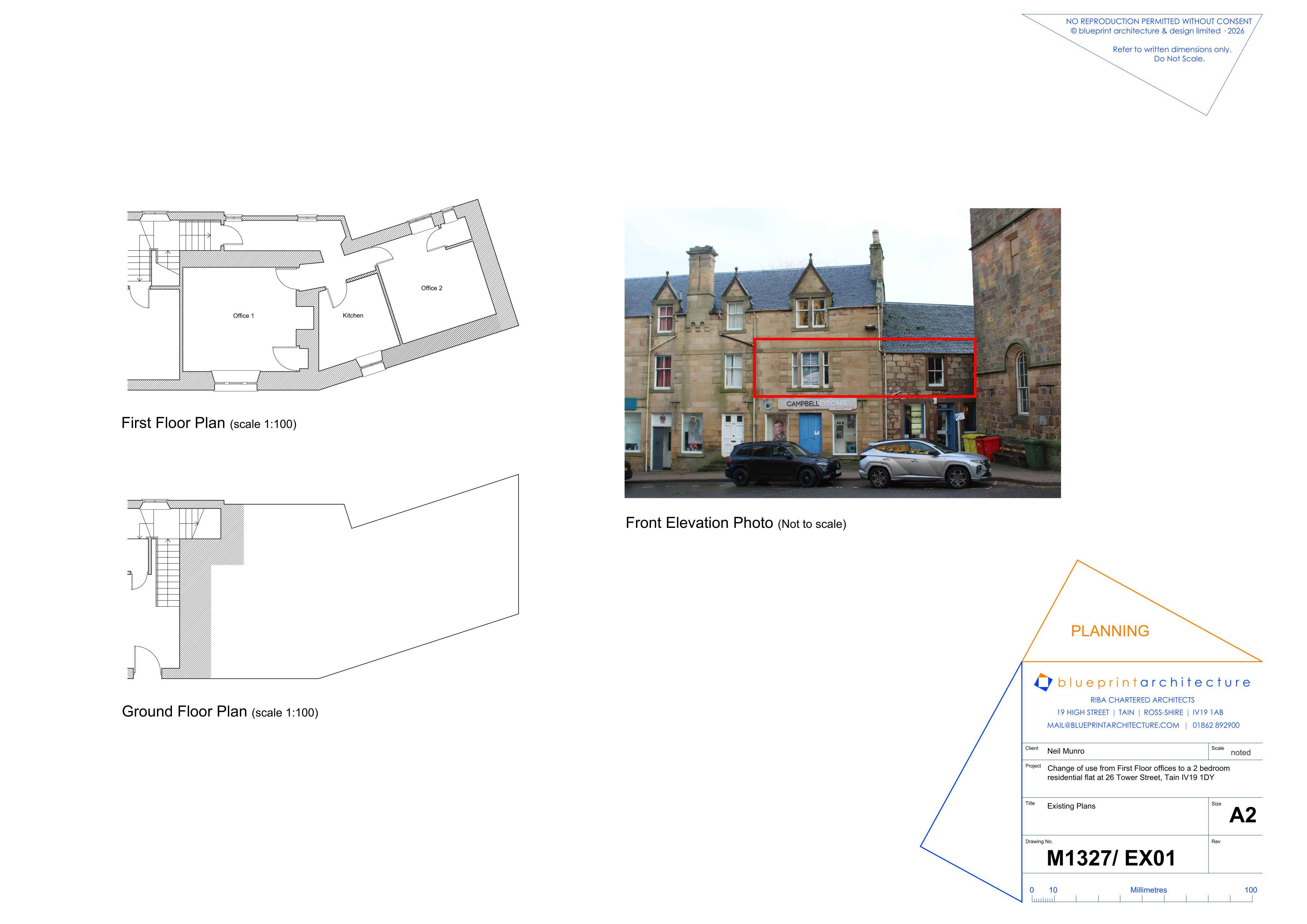Select the 'First Floor Plan' heading
Viewport: 1307px width, 924px height.
(209, 423)
